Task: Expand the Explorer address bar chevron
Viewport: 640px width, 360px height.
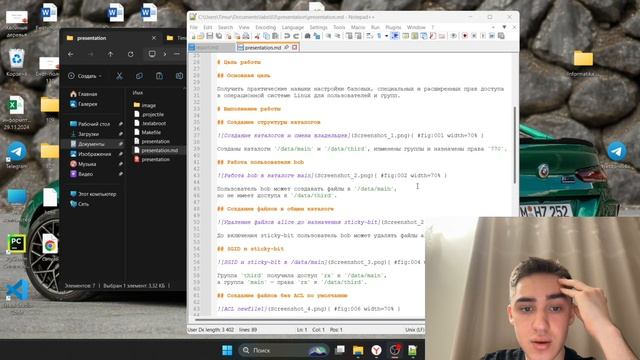Action: click(x=165, y=54)
